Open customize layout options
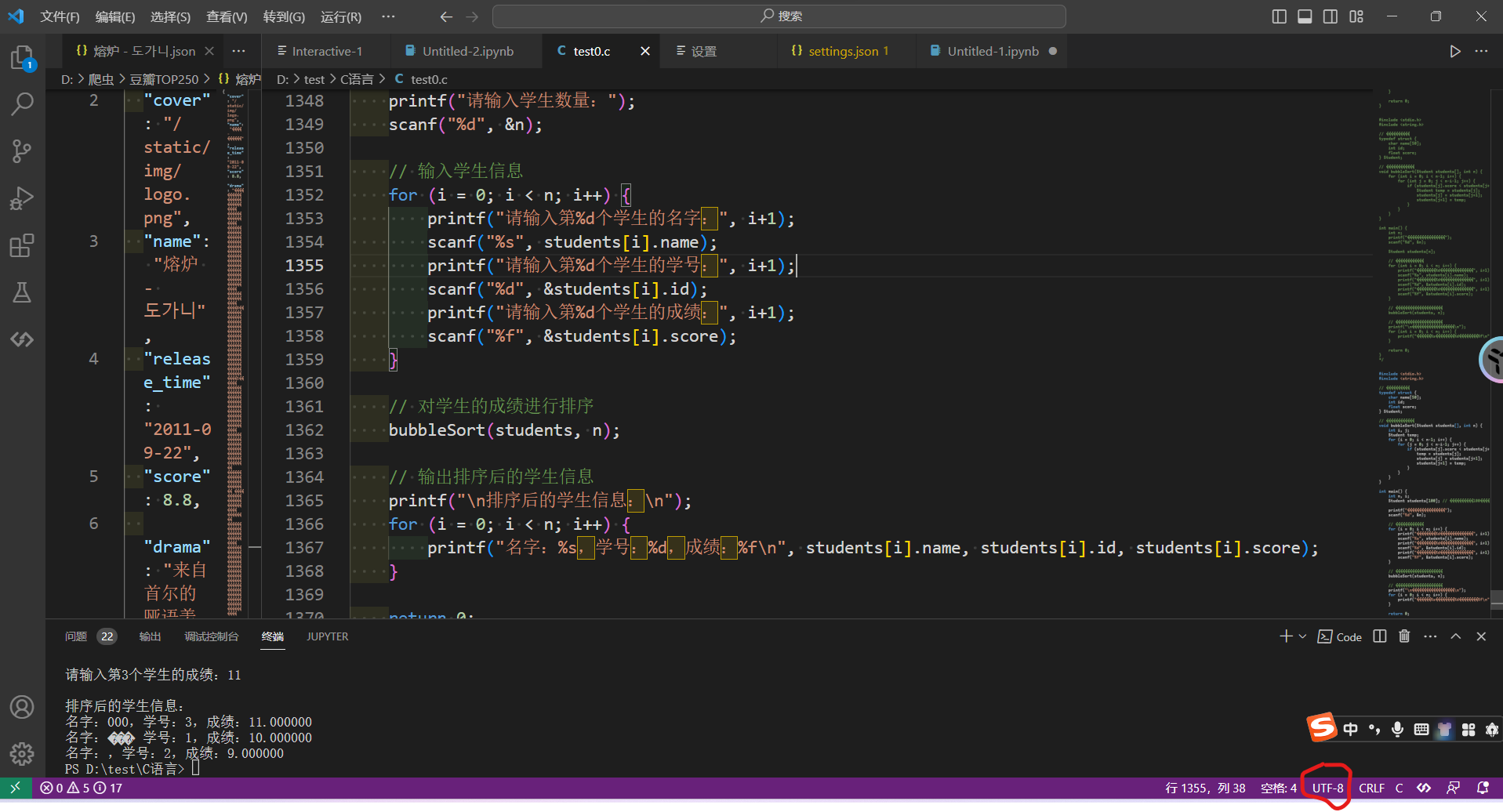This screenshot has width=1503, height=812. click(x=1356, y=16)
